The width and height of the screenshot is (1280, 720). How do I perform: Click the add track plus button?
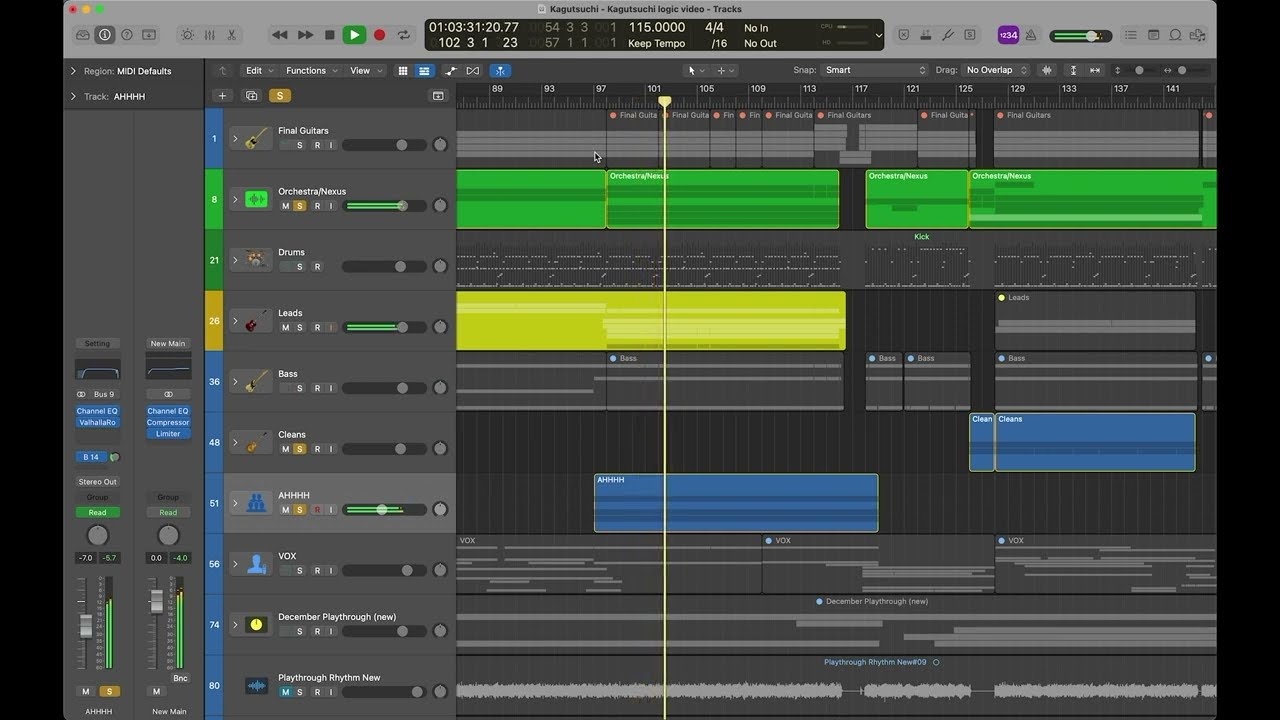click(222, 96)
